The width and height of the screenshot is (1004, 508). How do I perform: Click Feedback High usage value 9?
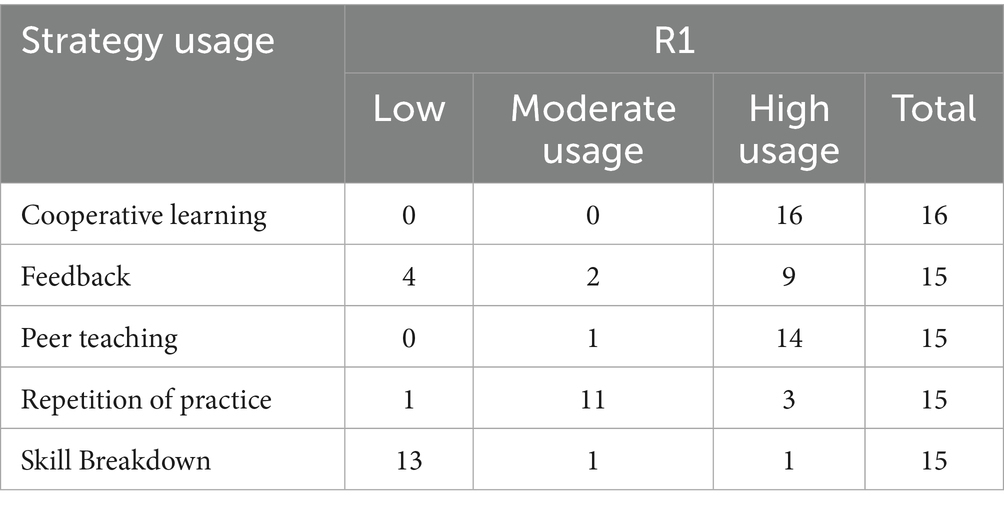click(x=789, y=276)
